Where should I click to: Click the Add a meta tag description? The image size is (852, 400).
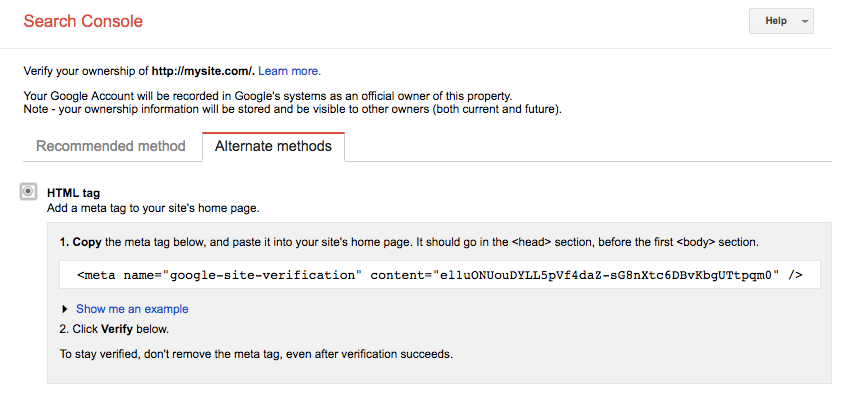pyautogui.click(x=153, y=208)
